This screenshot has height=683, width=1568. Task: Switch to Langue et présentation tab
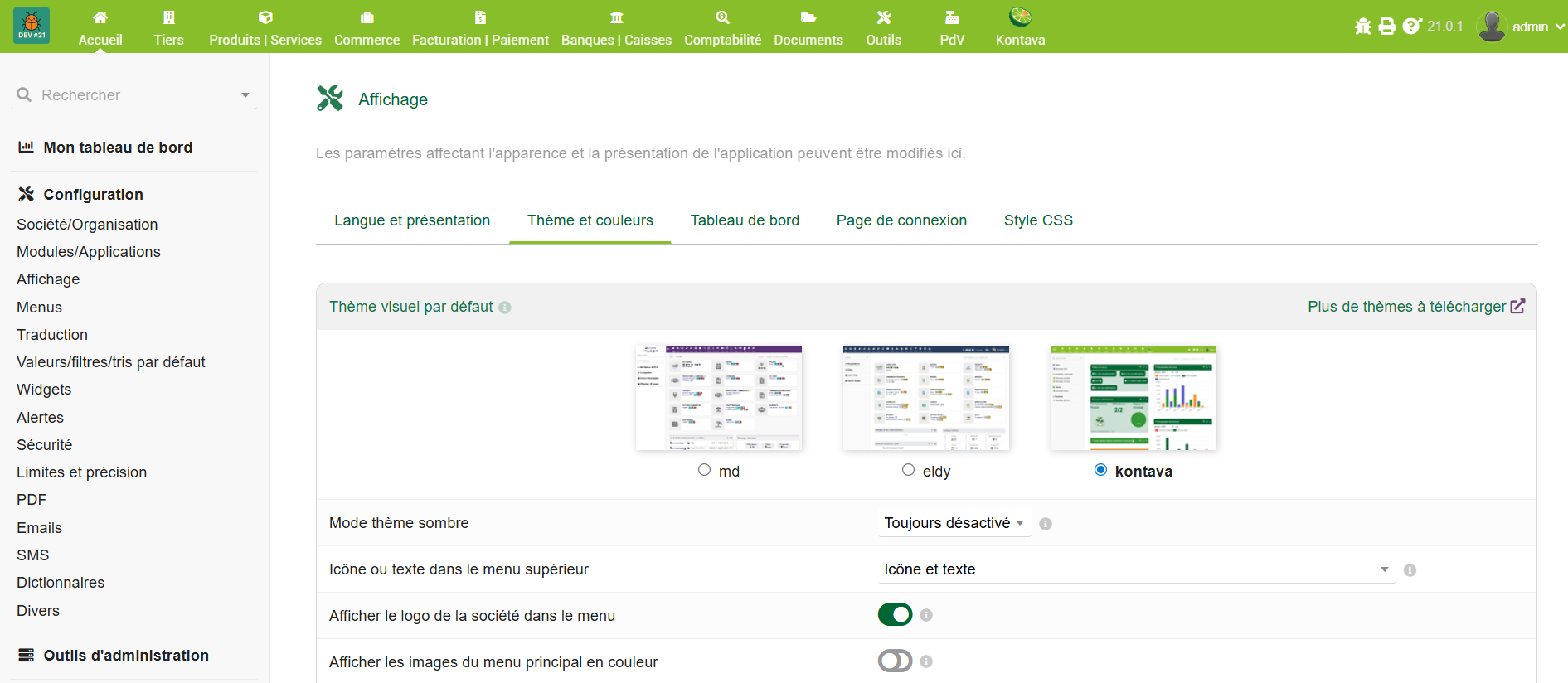(x=412, y=220)
